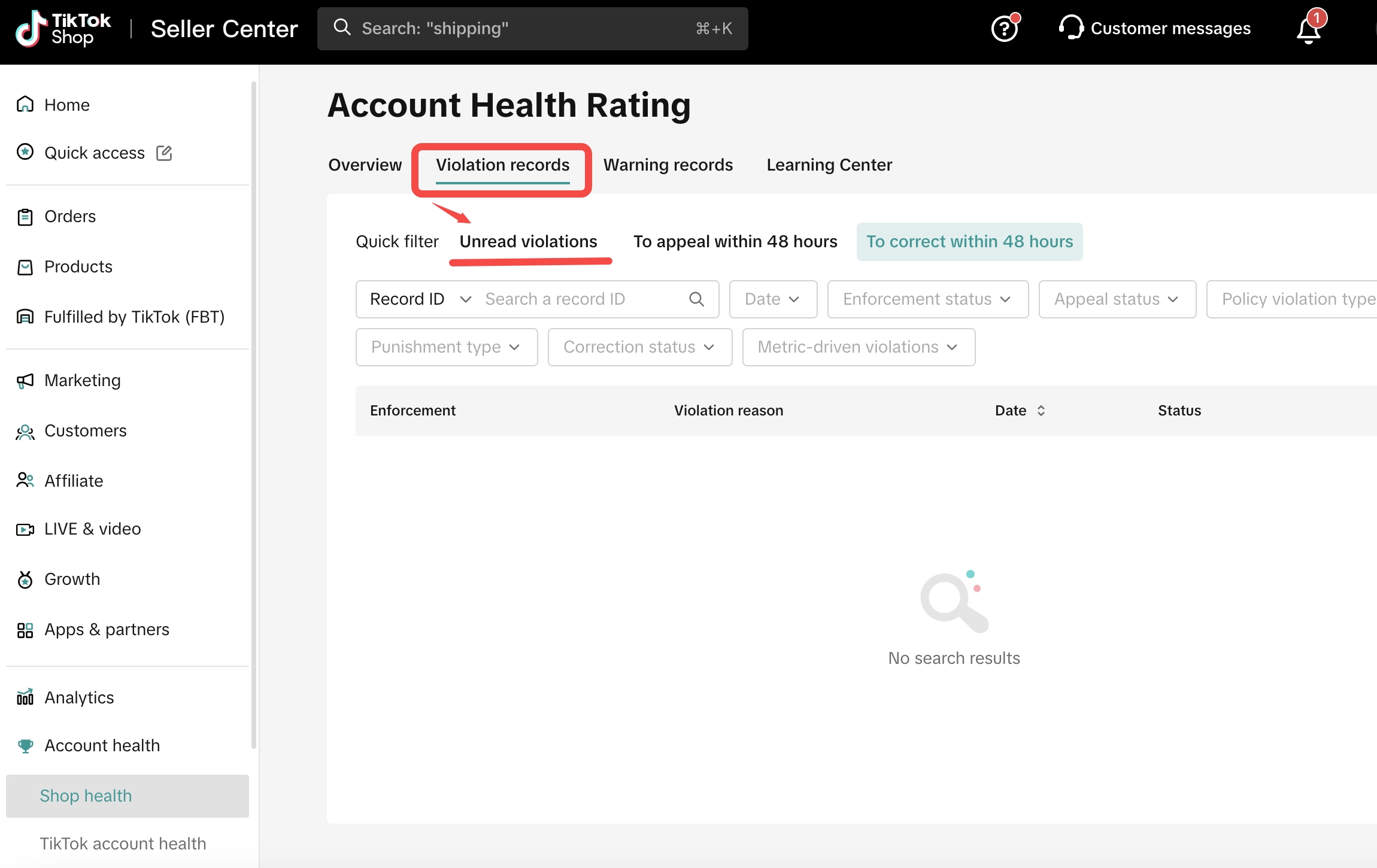1377x868 pixels.
Task: Click the edit Quick access pencil icon
Action: [164, 153]
